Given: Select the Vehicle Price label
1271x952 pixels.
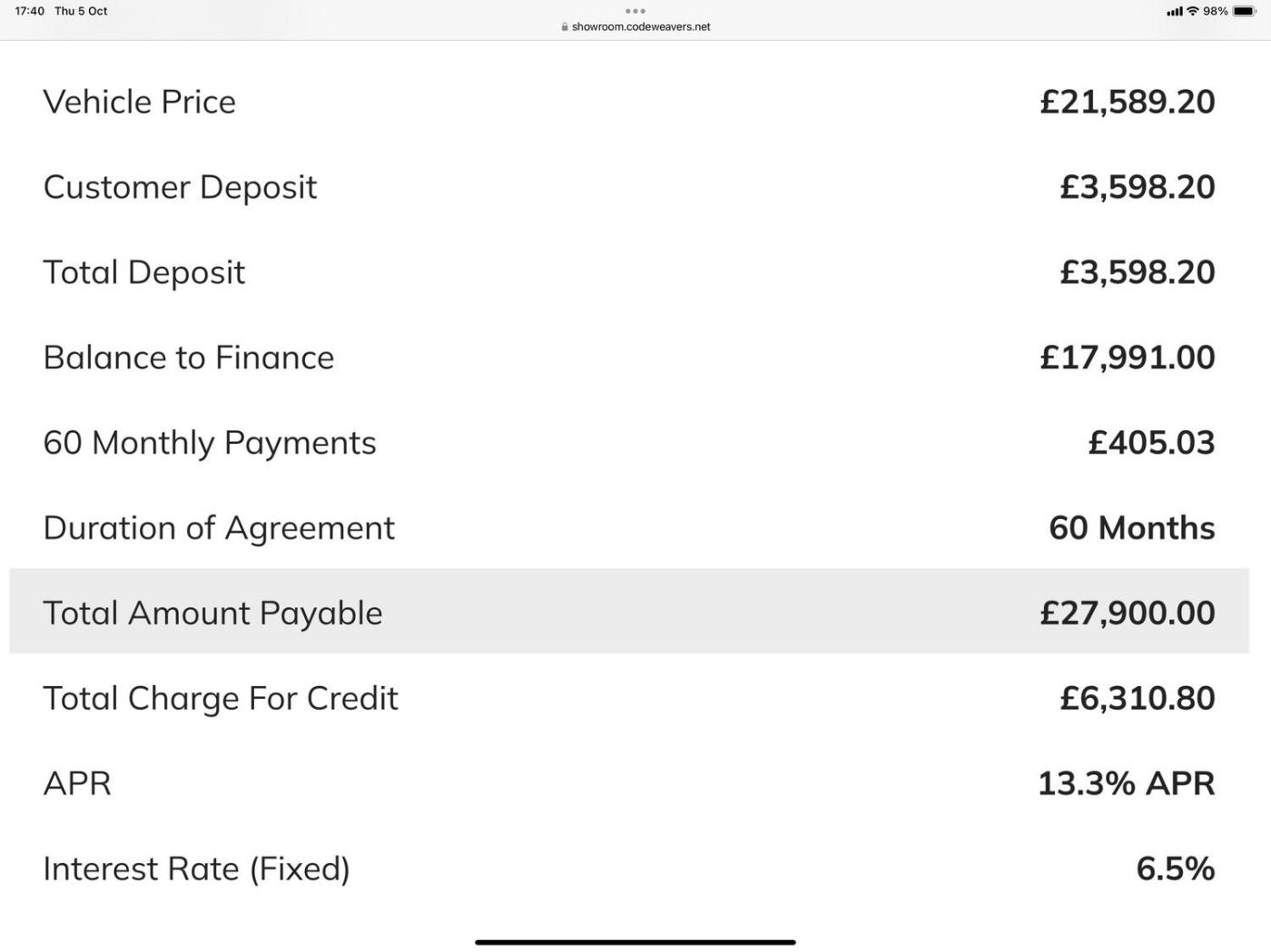Looking at the screenshot, I should (x=139, y=102).
